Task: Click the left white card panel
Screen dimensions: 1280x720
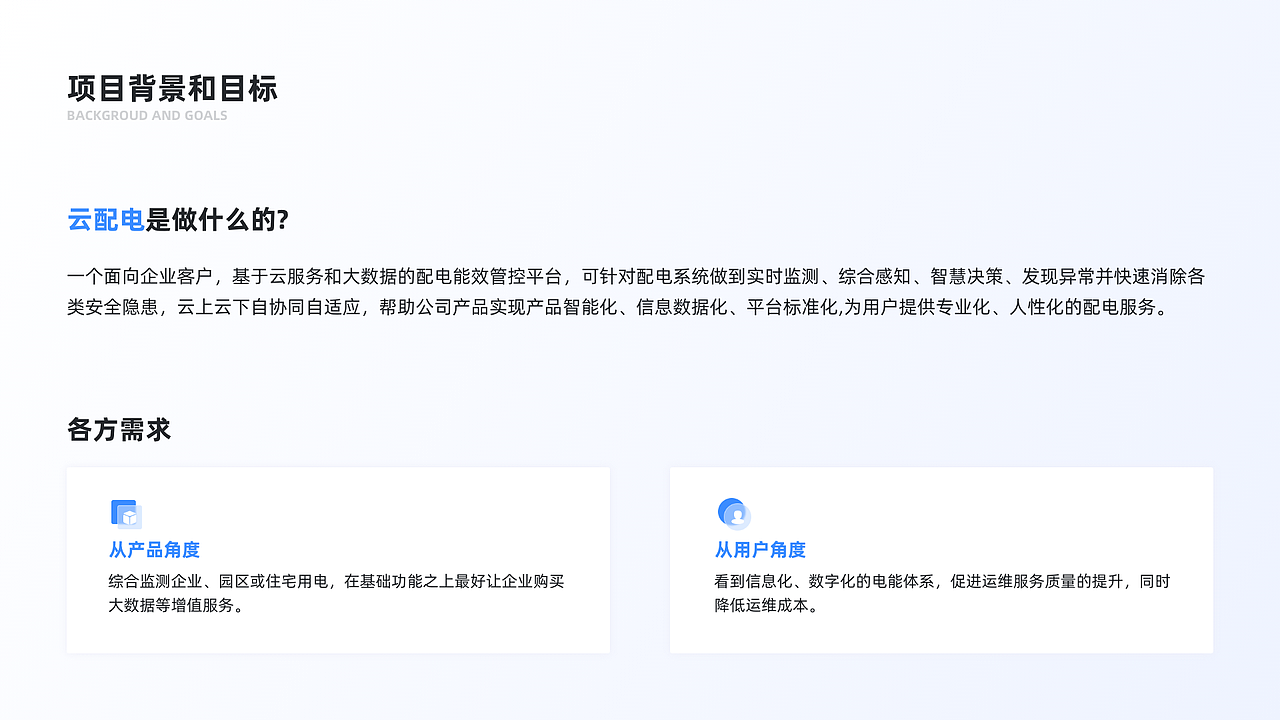Action: tap(338, 560)
